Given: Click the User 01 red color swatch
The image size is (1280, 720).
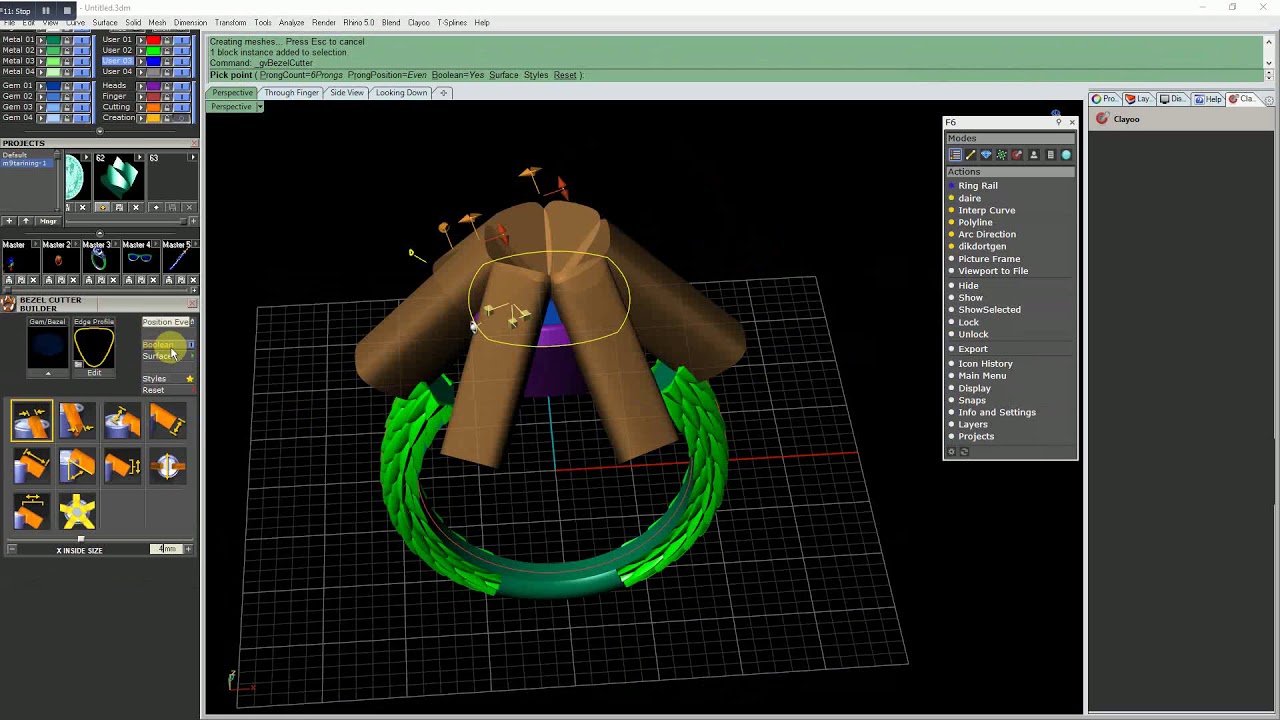Looking at the screenshot, I should tap(153, 40).
